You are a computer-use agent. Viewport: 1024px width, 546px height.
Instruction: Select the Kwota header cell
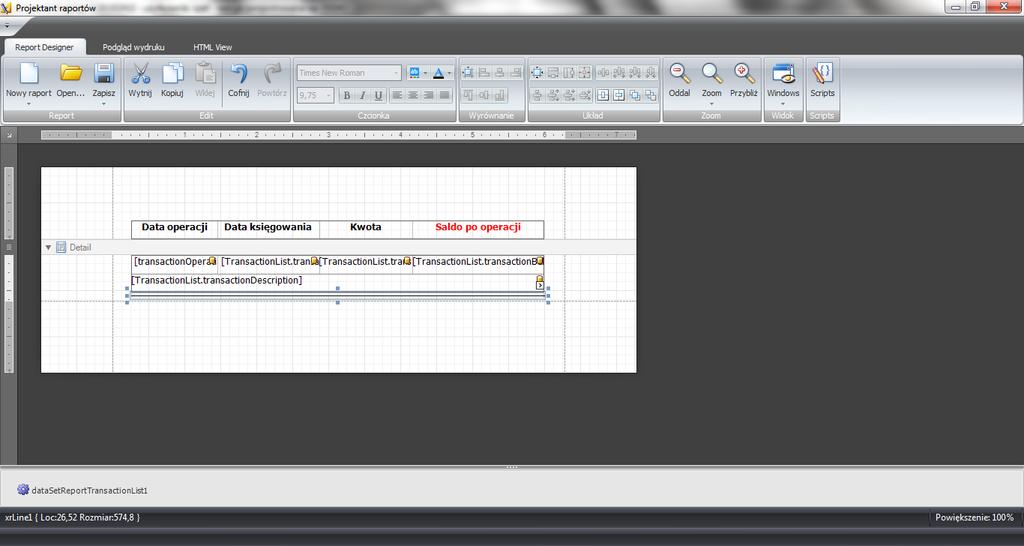[366, 229]
